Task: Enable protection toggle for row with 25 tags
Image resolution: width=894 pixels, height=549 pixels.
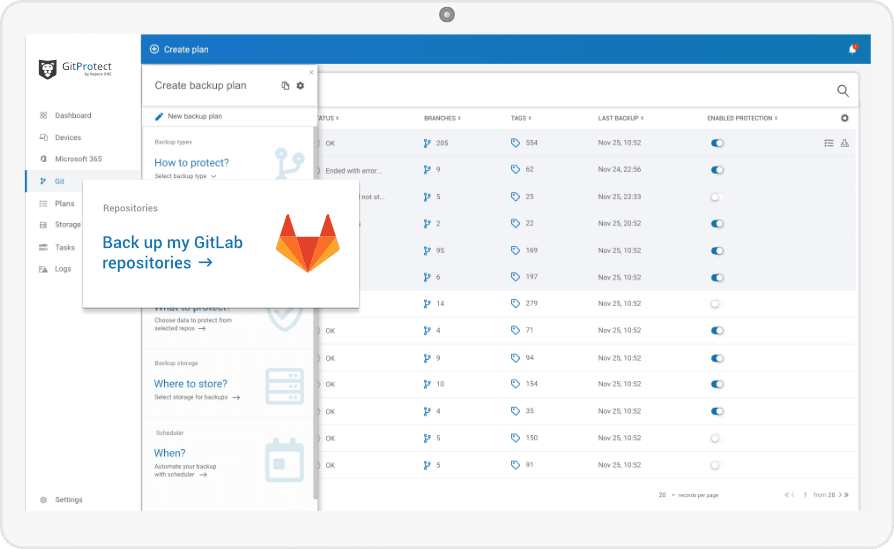Action: [x=715, y=197]
